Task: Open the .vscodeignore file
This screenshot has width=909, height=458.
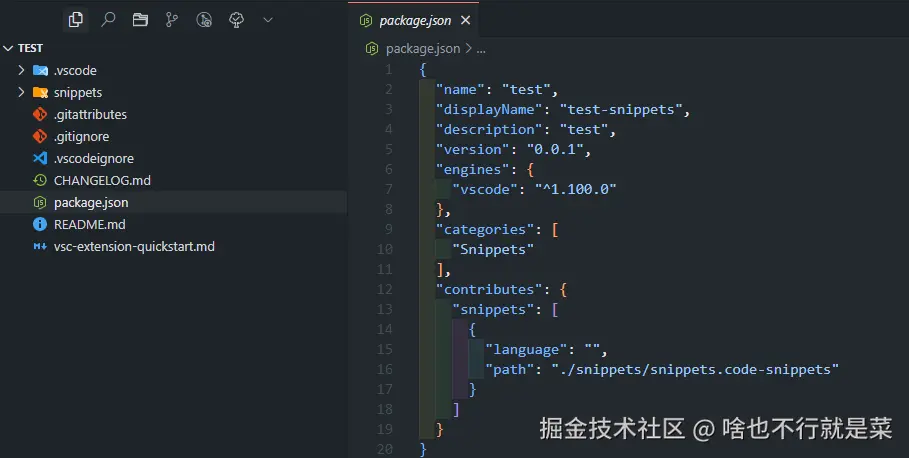Action: pos(94,158)
